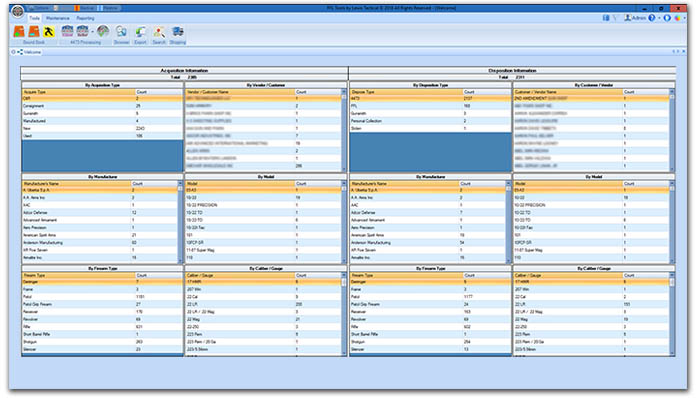
Task: Select the Manufactured row in By Acquisition Type
Action: 102,121
